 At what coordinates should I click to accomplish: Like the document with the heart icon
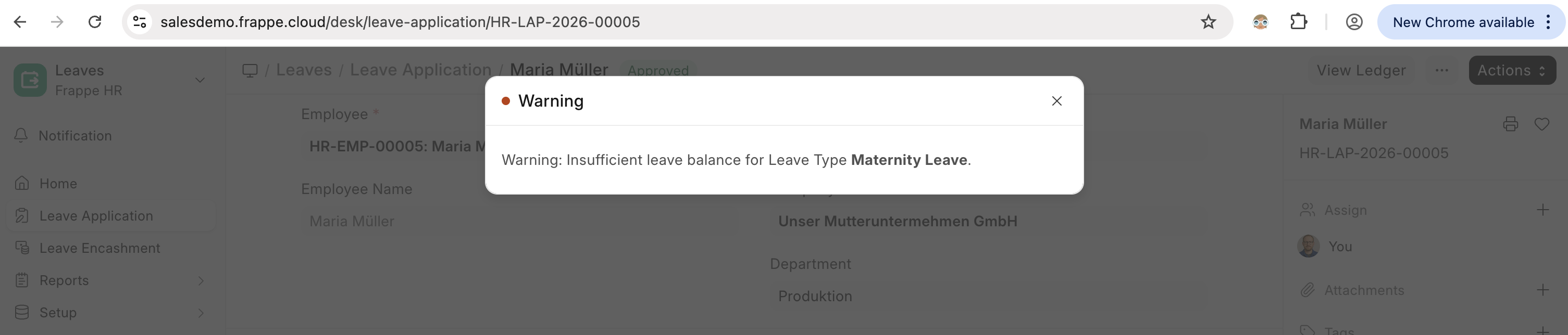pyautogui.click(x=1542, y=124)
